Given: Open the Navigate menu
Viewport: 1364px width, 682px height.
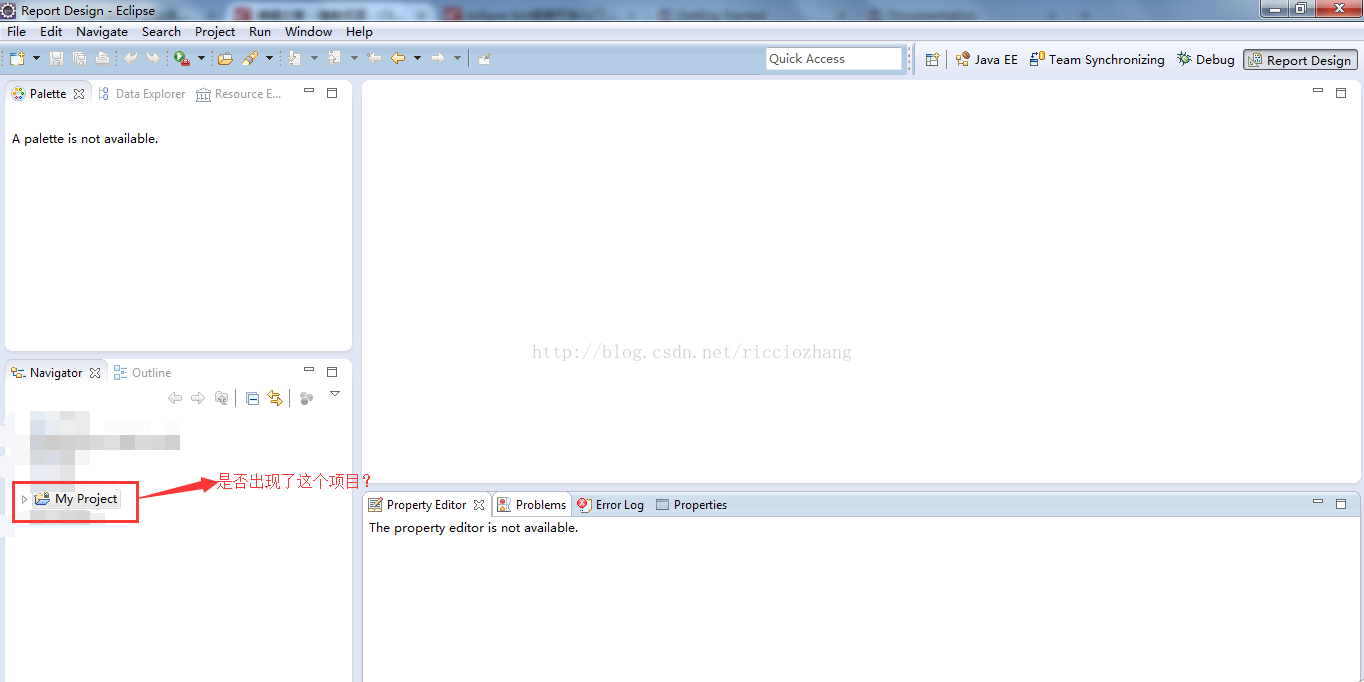Looking at the screenshot, I should pyautogui.click(x=102, y=32).
